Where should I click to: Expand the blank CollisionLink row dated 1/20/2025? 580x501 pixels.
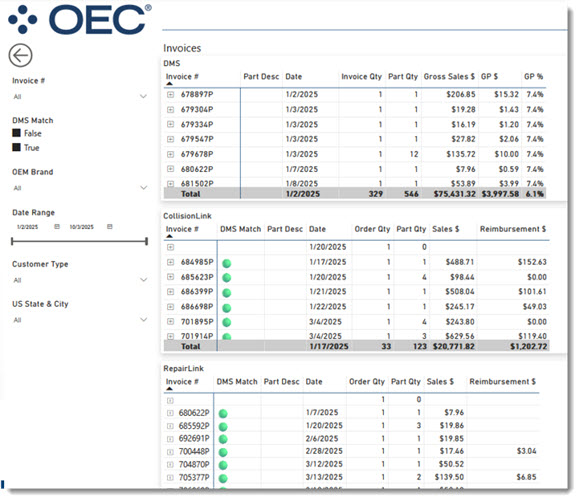click(x=170, y=247)
